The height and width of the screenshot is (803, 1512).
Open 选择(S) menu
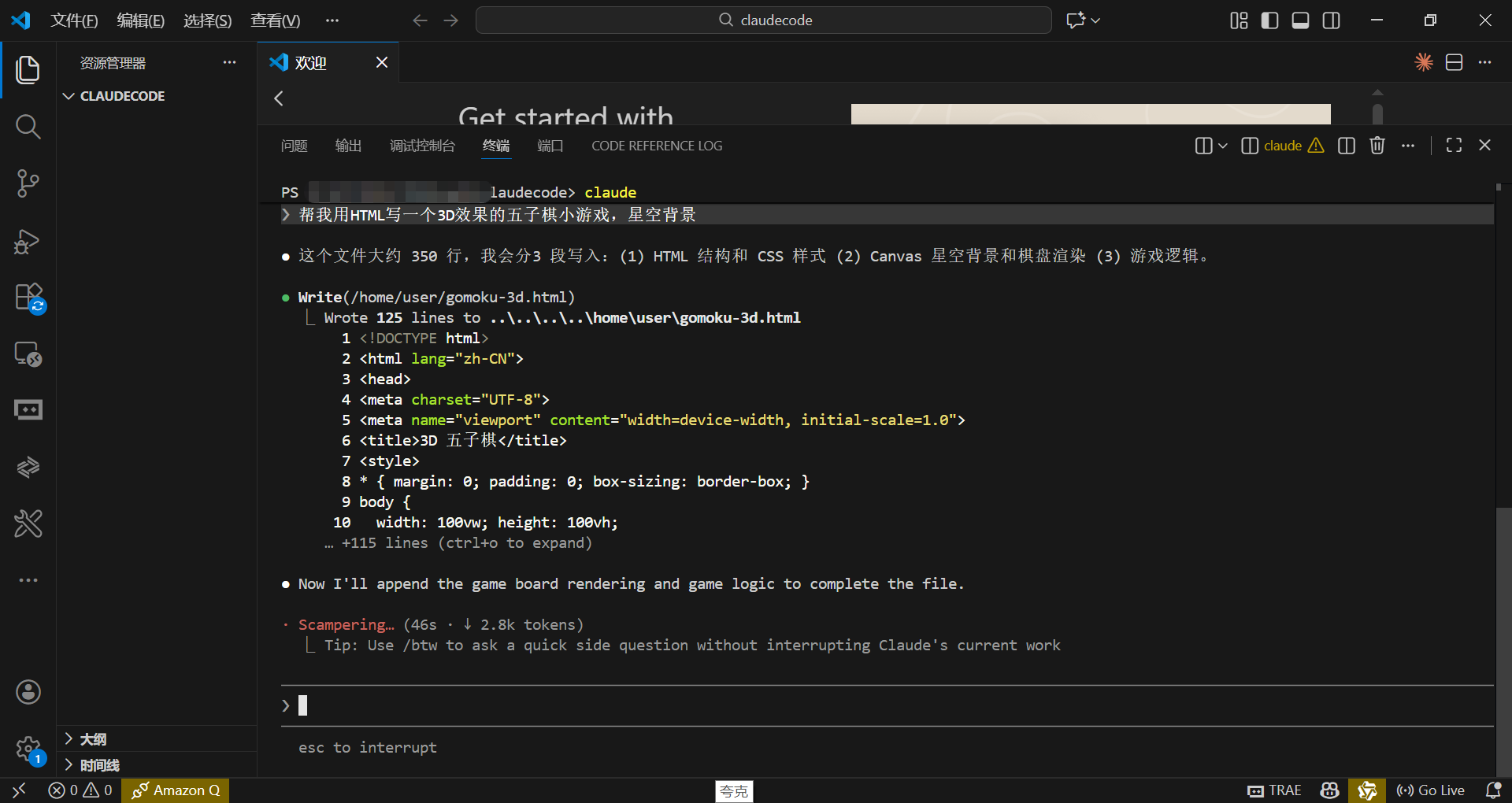point(208,20)
